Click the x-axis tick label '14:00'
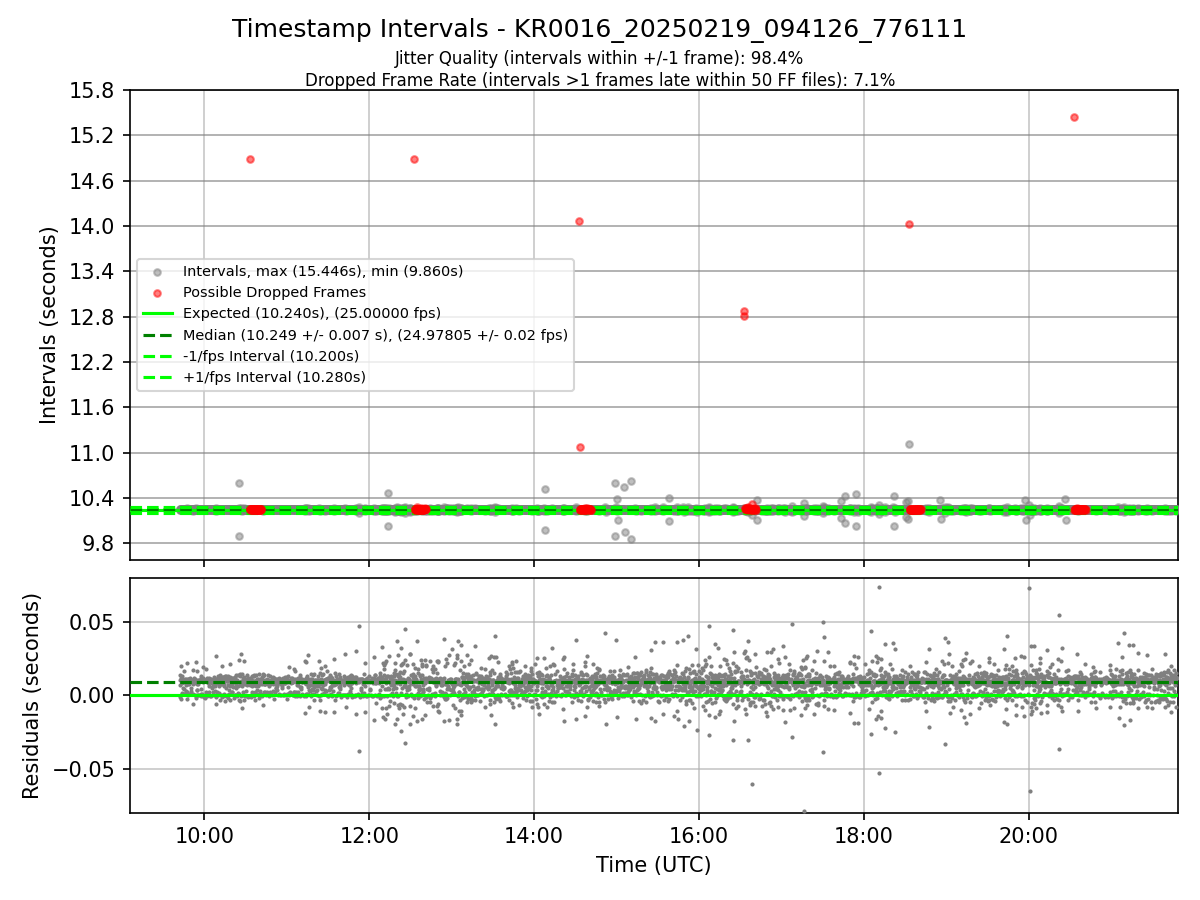This screenshot has height=900, width=1200. pyautogui.click(x=534, y=835)
